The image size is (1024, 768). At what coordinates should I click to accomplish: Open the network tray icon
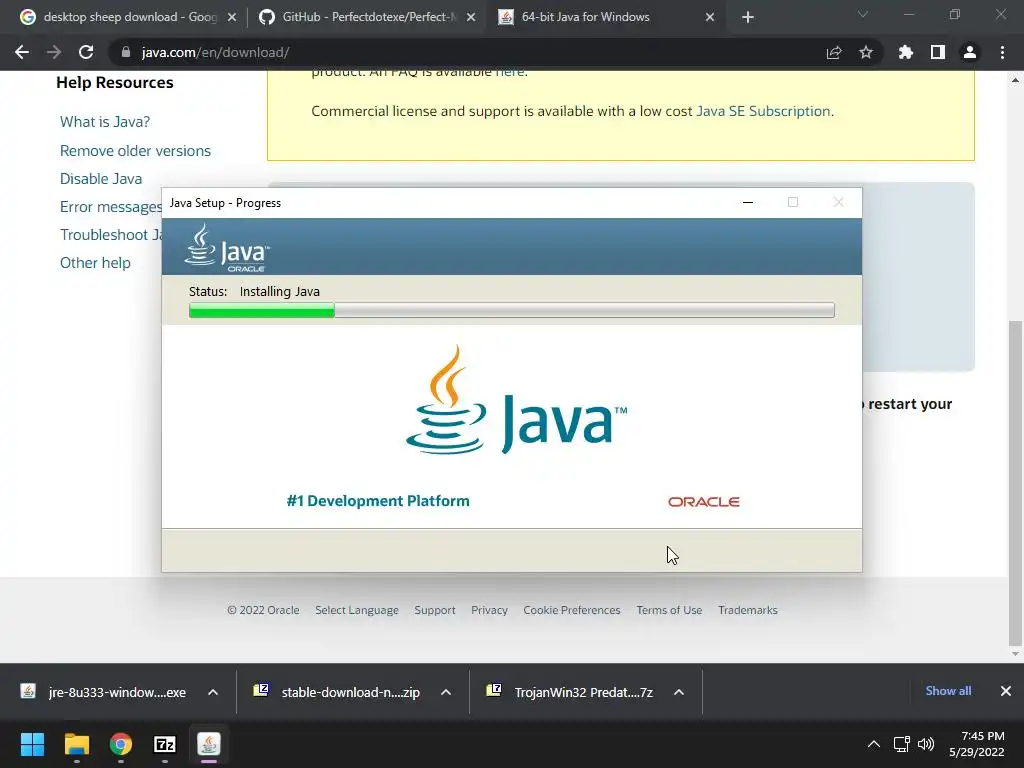pos(902,744)
